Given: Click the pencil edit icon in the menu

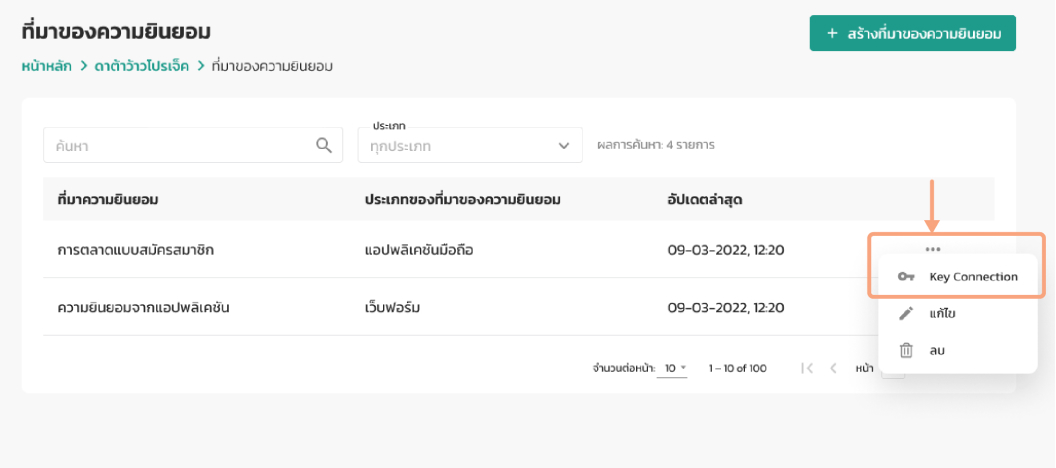Looking at the screenshot, I should (x=906, y=314).
